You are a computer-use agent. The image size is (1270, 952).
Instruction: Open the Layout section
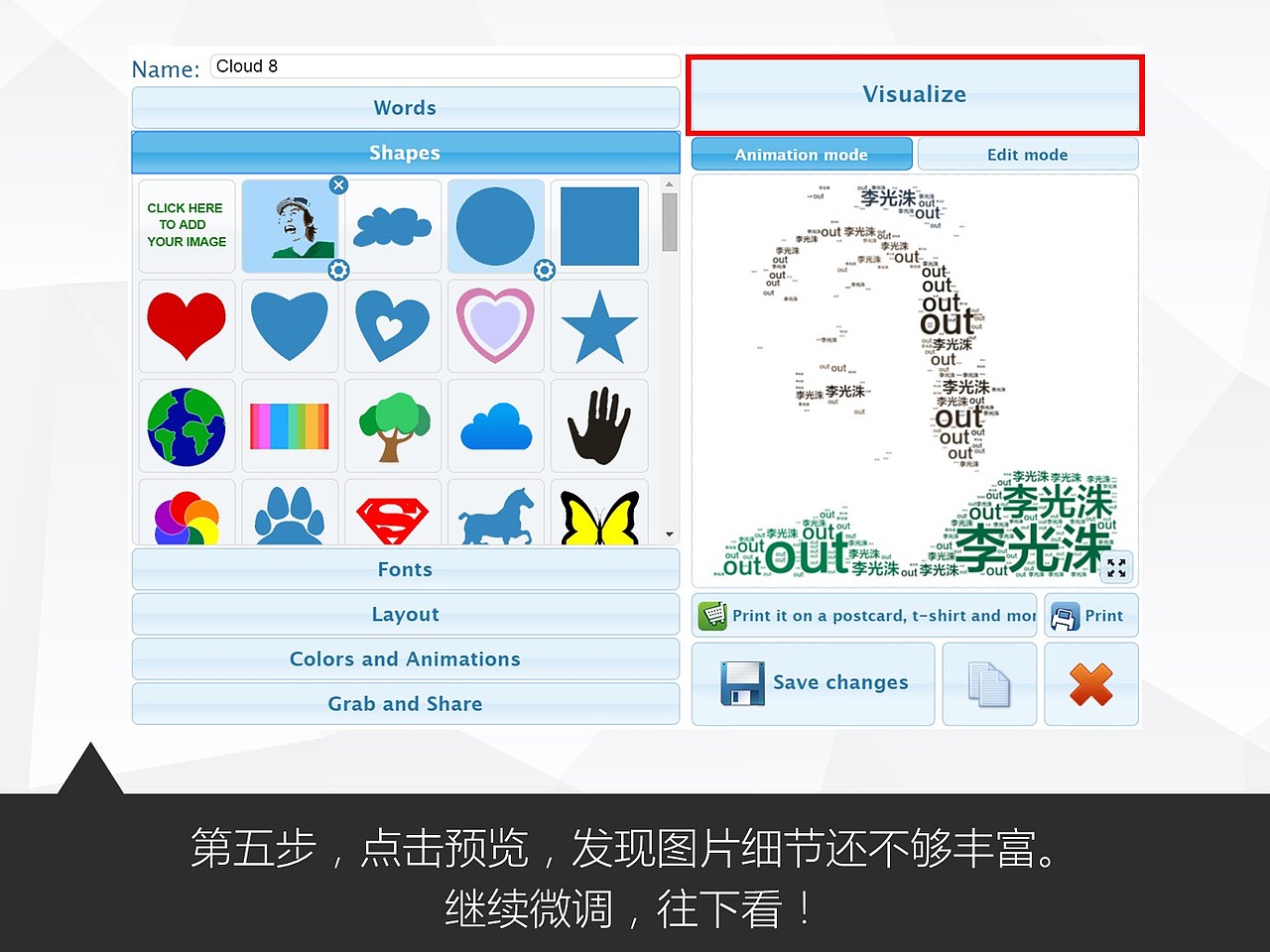pos(405,614)
